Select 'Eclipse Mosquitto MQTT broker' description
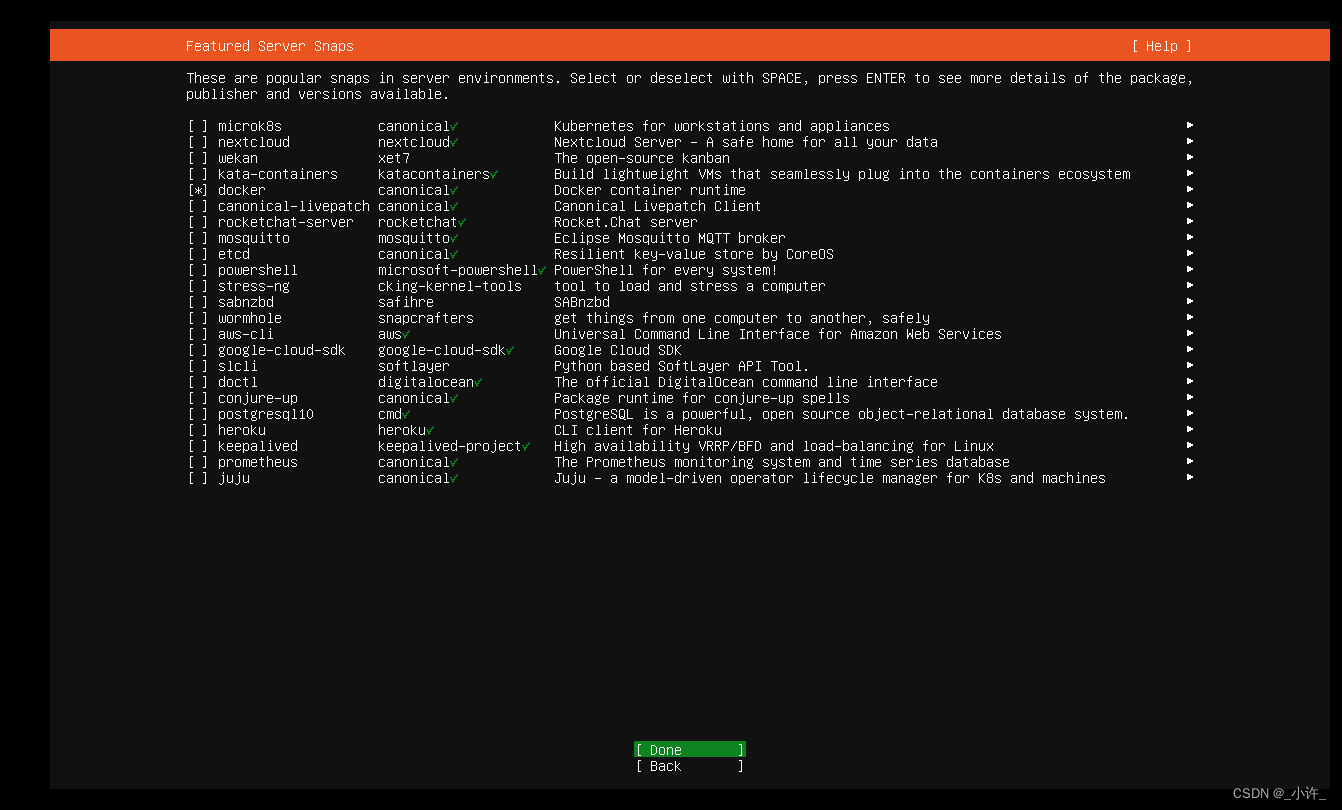The width and height of the screenshot is (1342, 810). pos(670,238)
